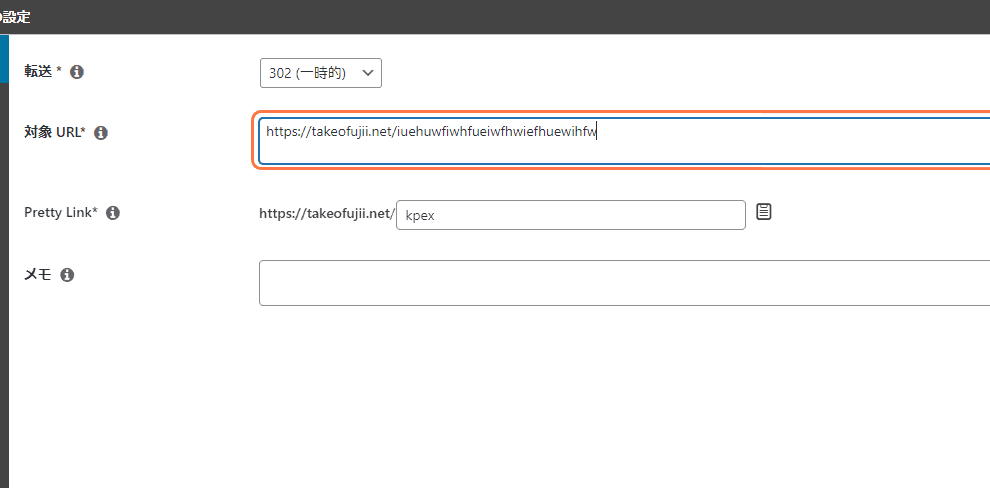Click the info icon beside メモ

(x=67, y=275)
